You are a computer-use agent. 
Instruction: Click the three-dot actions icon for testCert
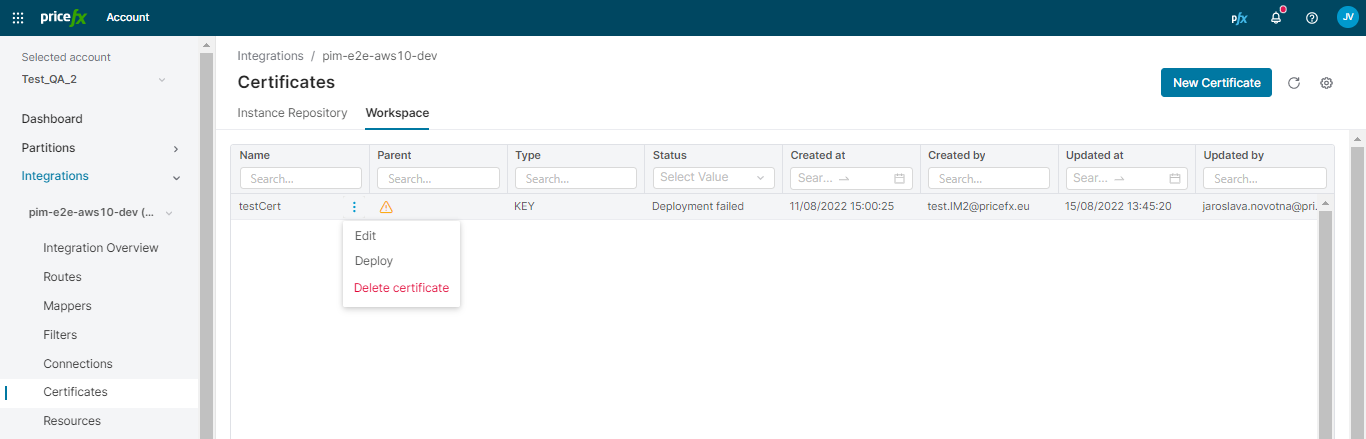(x=354, y=207)
